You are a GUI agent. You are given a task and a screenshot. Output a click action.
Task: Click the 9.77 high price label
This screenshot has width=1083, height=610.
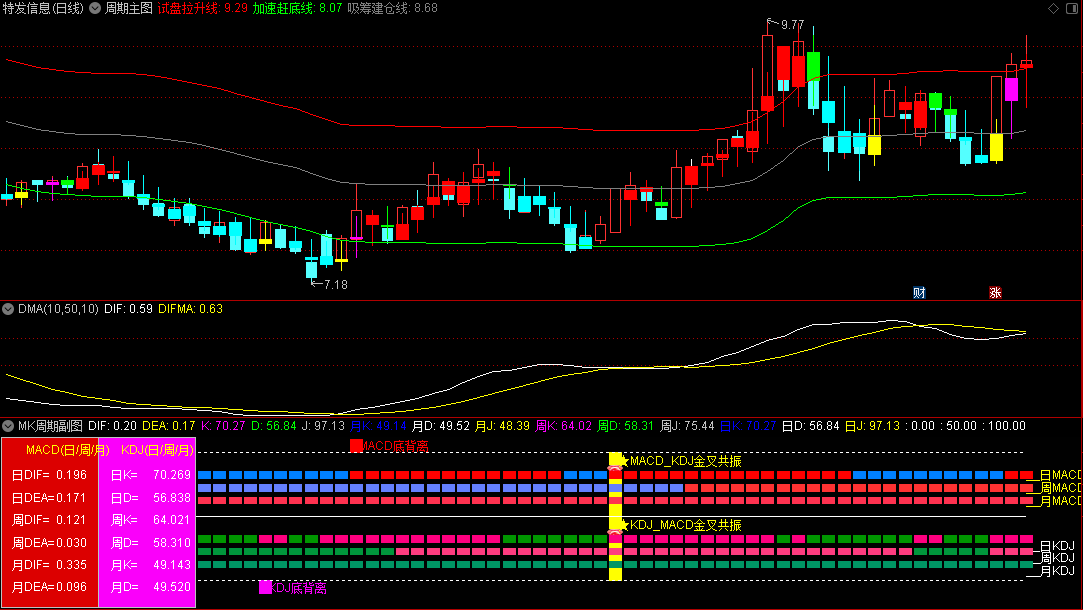pyautogui.click(x=792, y=25)
